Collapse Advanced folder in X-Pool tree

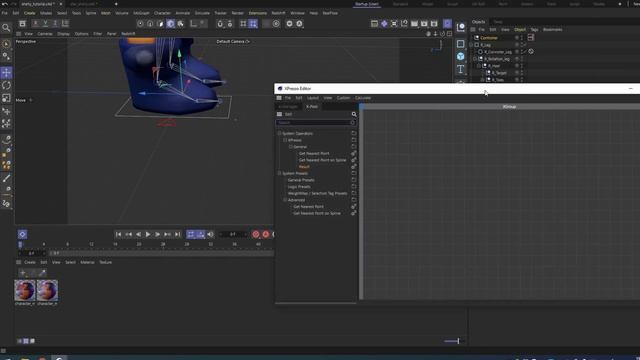(285, 200)
